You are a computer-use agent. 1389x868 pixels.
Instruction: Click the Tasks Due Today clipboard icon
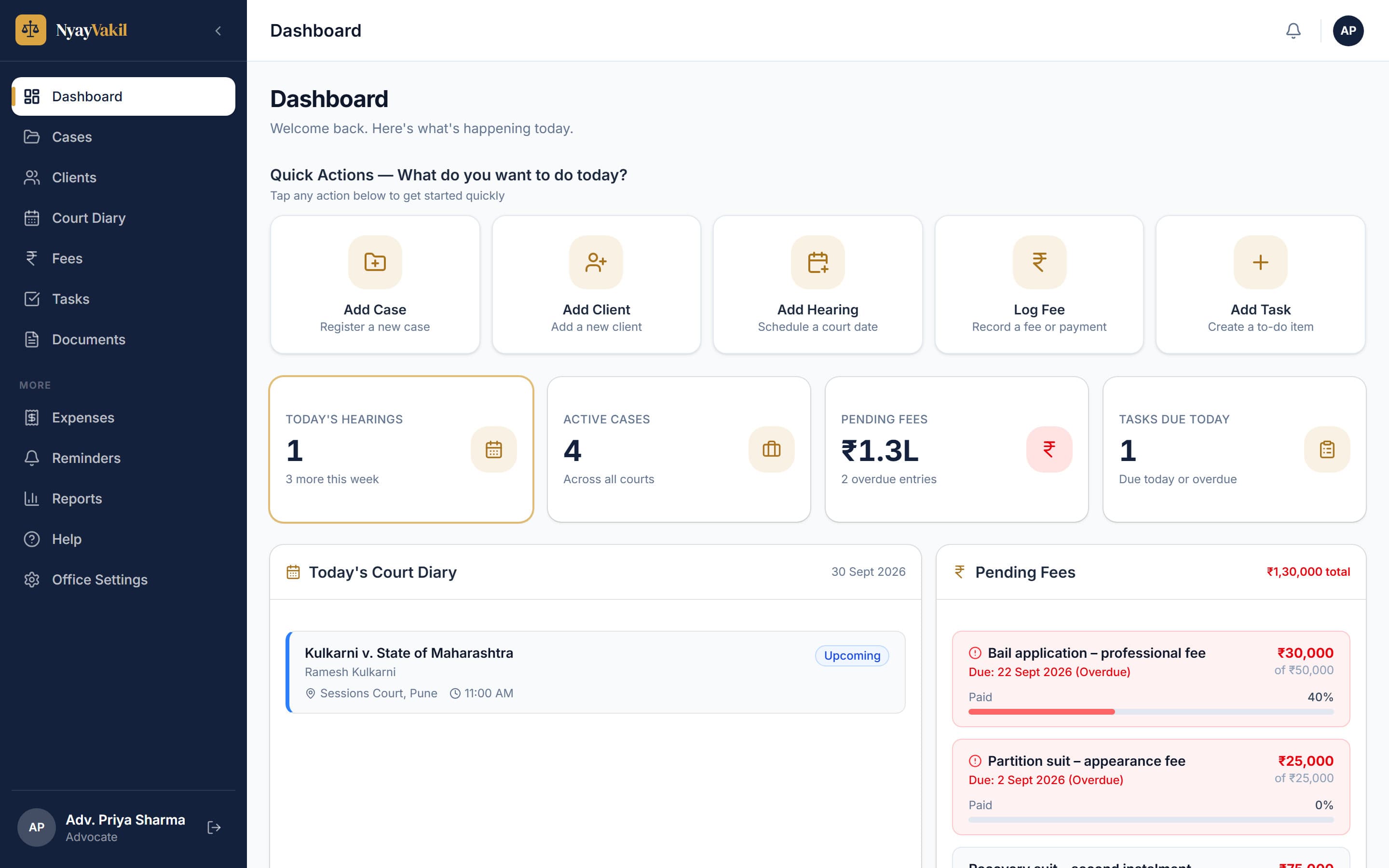(x=1327, y=449)
